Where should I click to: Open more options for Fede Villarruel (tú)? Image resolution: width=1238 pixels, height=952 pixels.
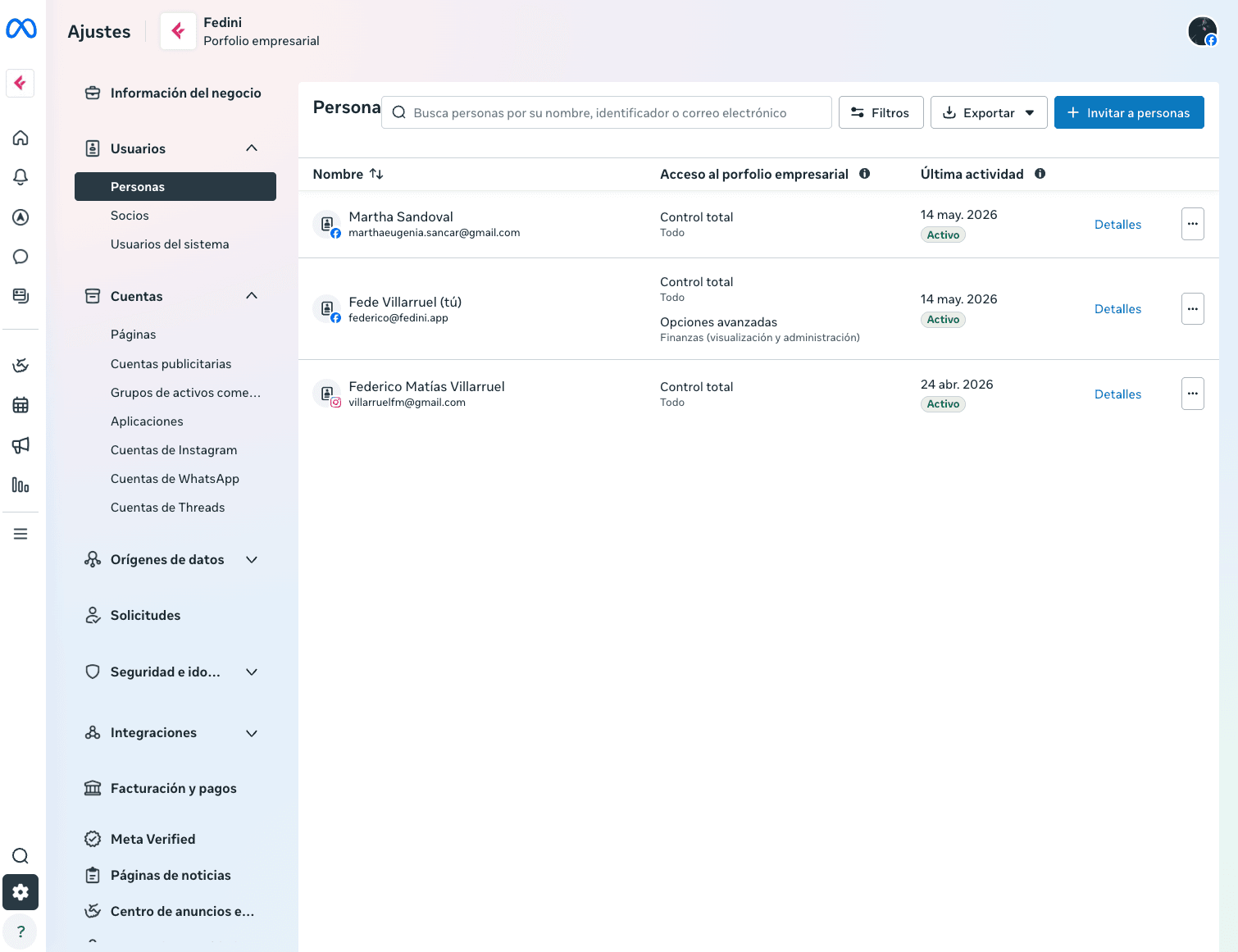click(x=1192, y=309)
